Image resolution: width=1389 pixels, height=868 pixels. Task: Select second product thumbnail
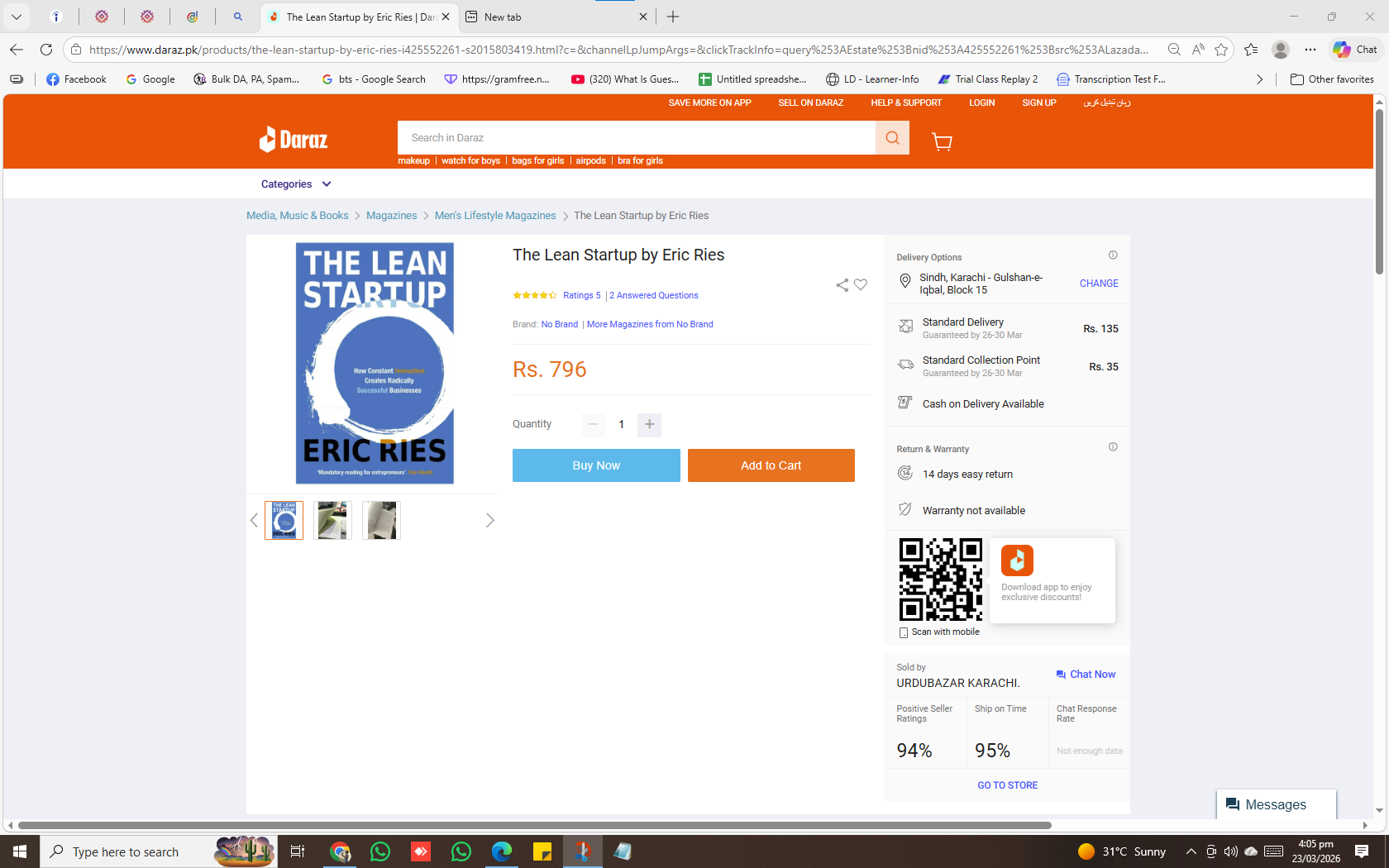pyautogui.click(x=332, y=520)
